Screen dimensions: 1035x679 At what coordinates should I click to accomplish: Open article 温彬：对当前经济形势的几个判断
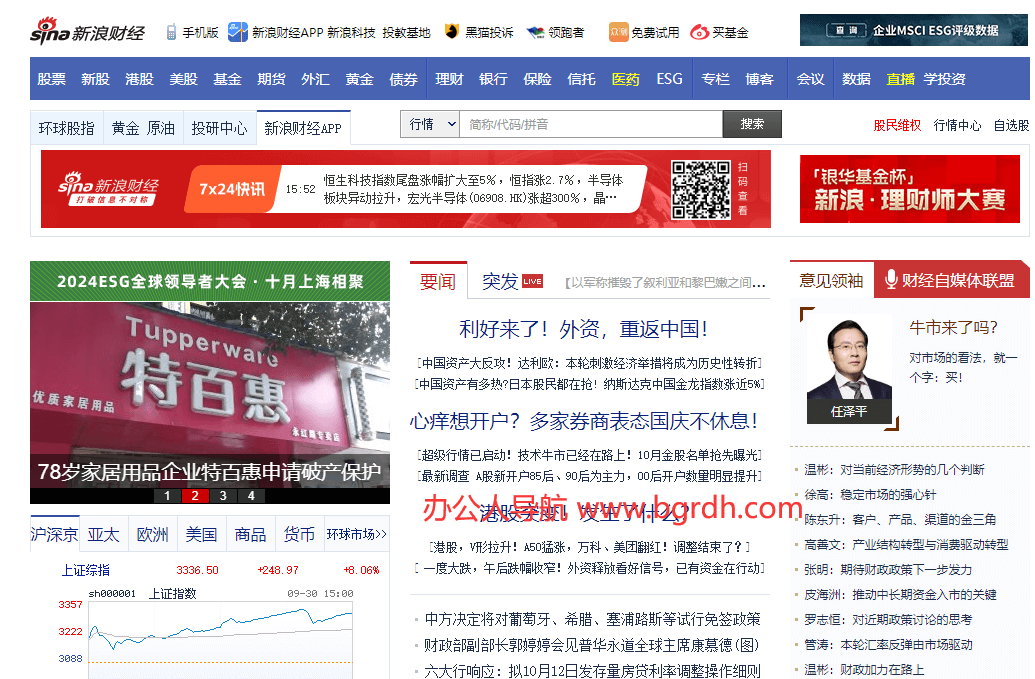click(894, 470)
